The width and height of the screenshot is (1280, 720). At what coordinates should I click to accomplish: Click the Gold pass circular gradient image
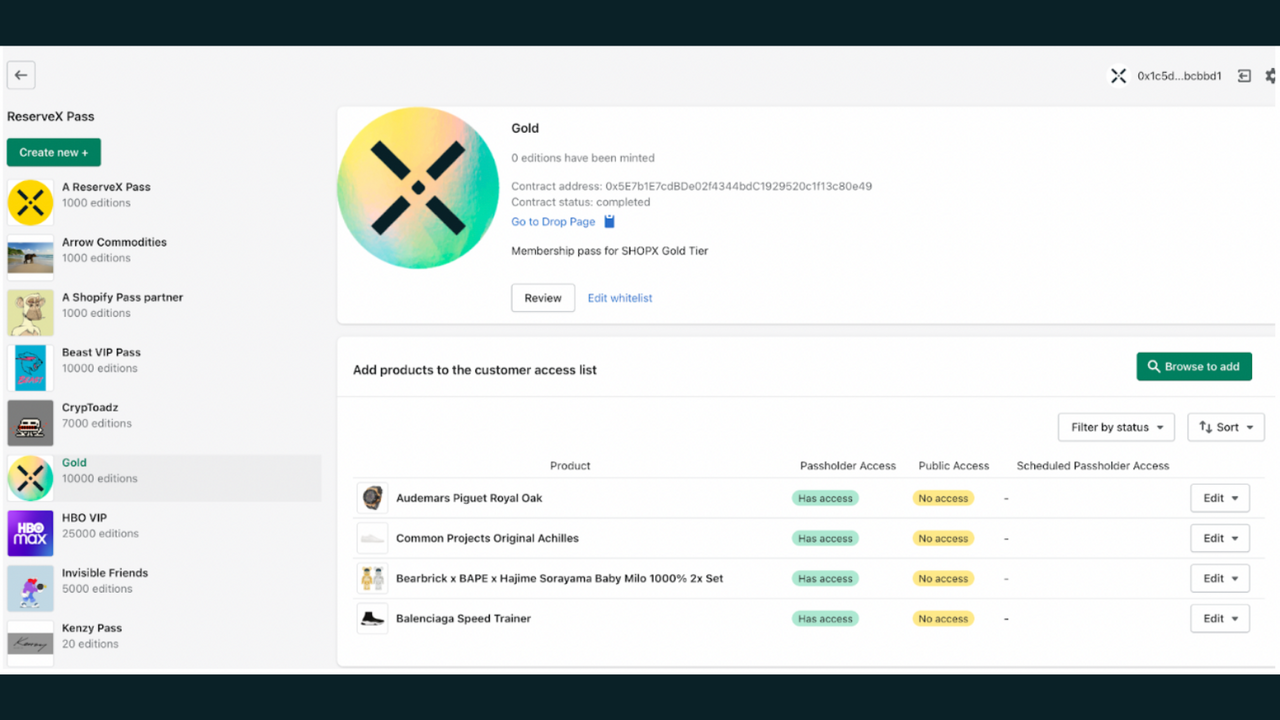pos(418,188)
